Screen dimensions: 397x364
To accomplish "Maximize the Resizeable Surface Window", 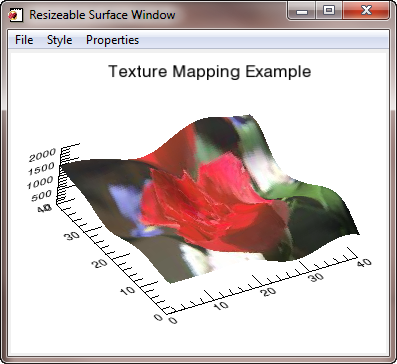I will point(329,11).
